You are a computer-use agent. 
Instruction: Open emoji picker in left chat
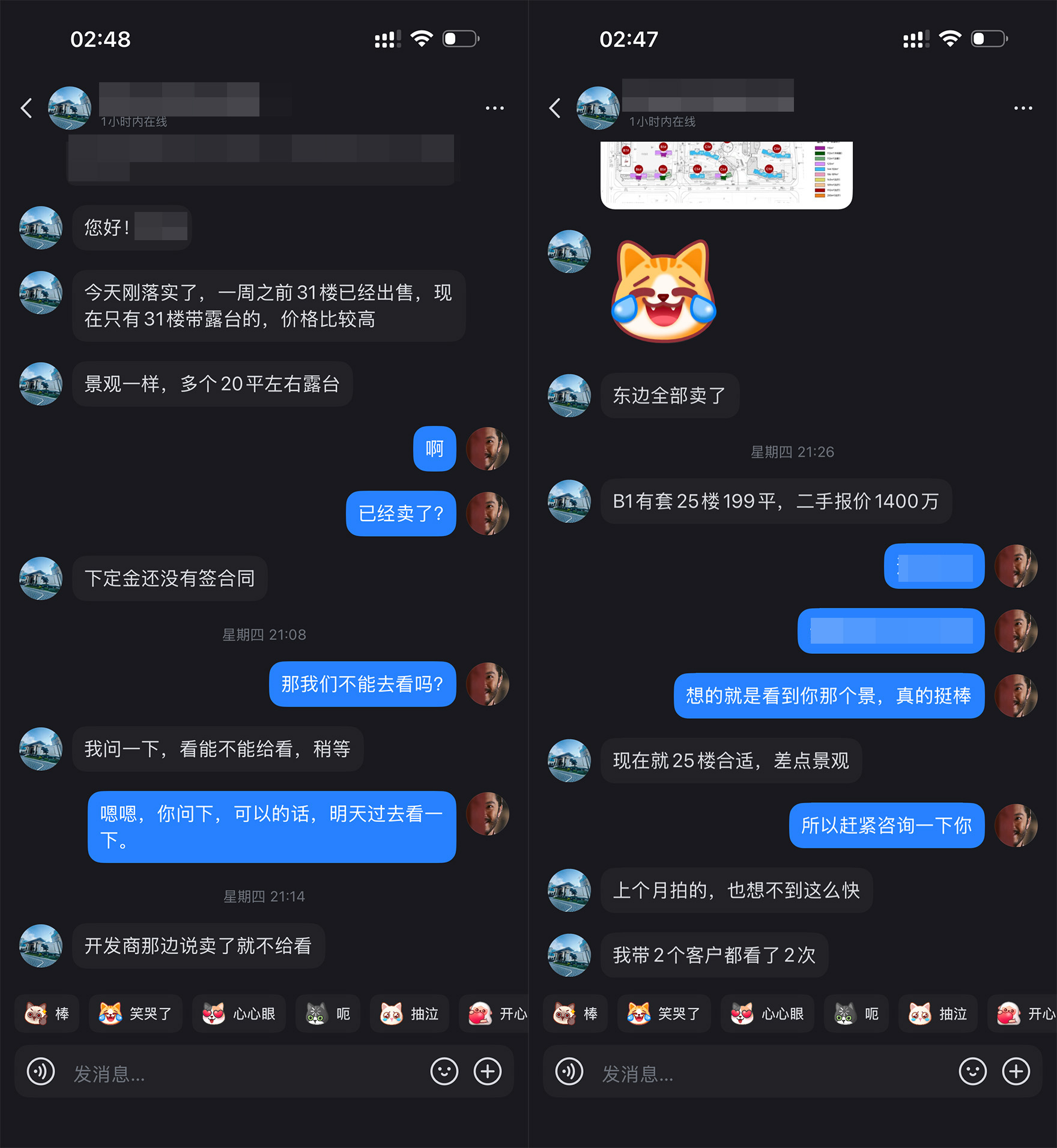point(444,1072)
